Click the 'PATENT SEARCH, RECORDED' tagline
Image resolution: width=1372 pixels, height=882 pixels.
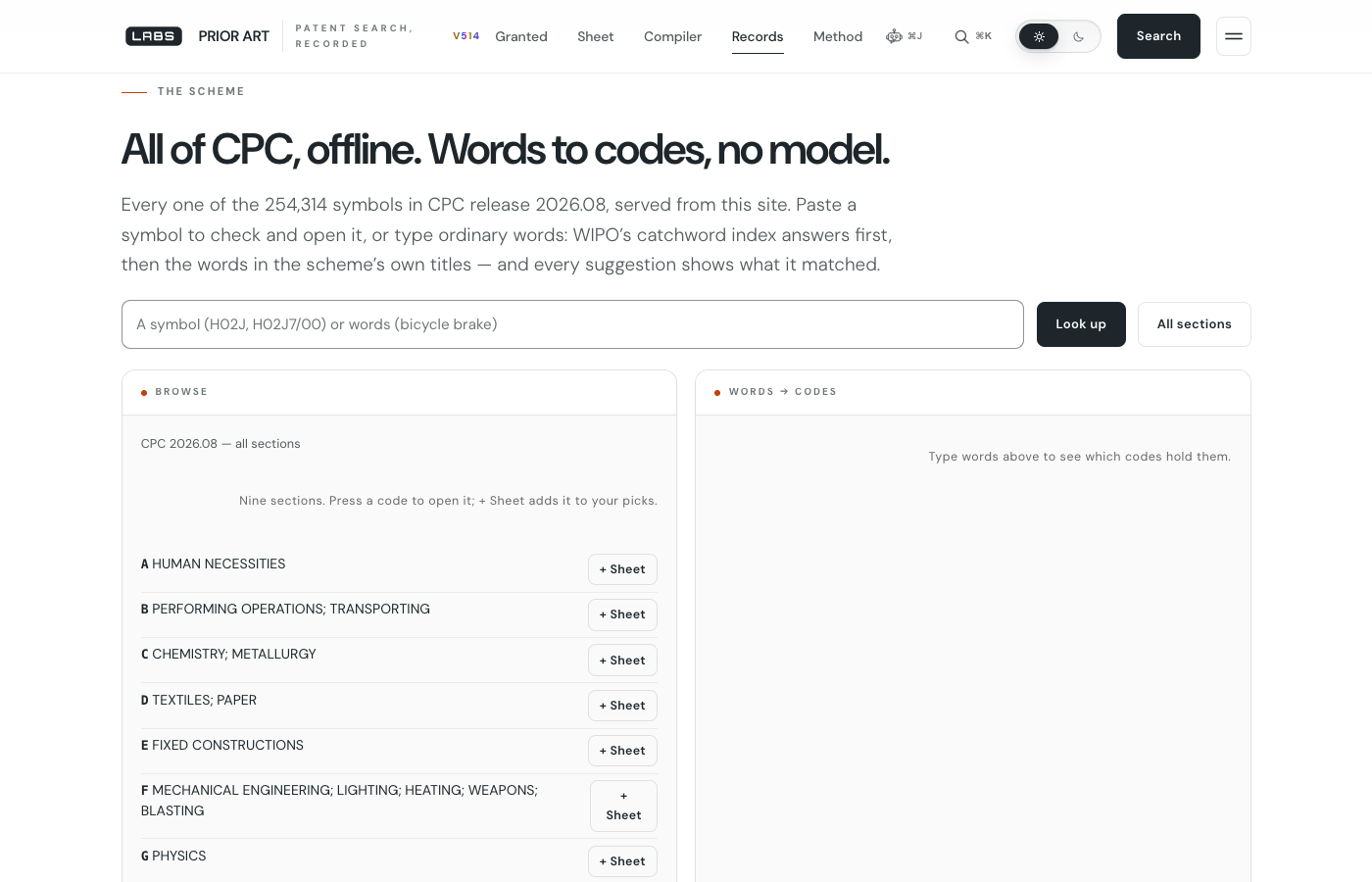tap(355, 36)
